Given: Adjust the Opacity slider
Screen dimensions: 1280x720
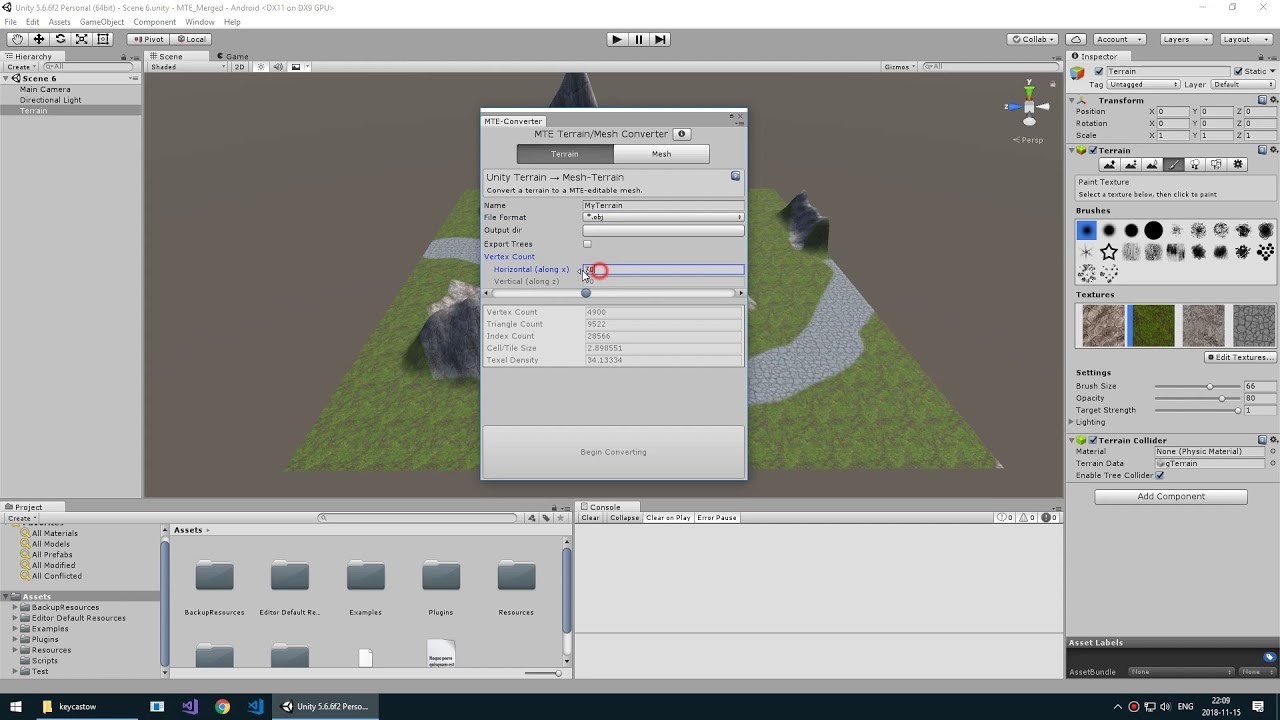Looking at the screenshot, I should 1197,398.
